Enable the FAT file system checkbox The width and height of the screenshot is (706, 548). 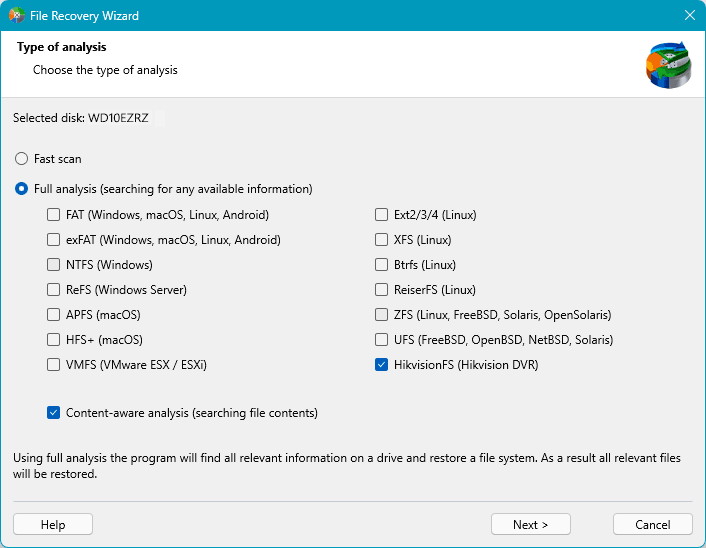(53, 215)
